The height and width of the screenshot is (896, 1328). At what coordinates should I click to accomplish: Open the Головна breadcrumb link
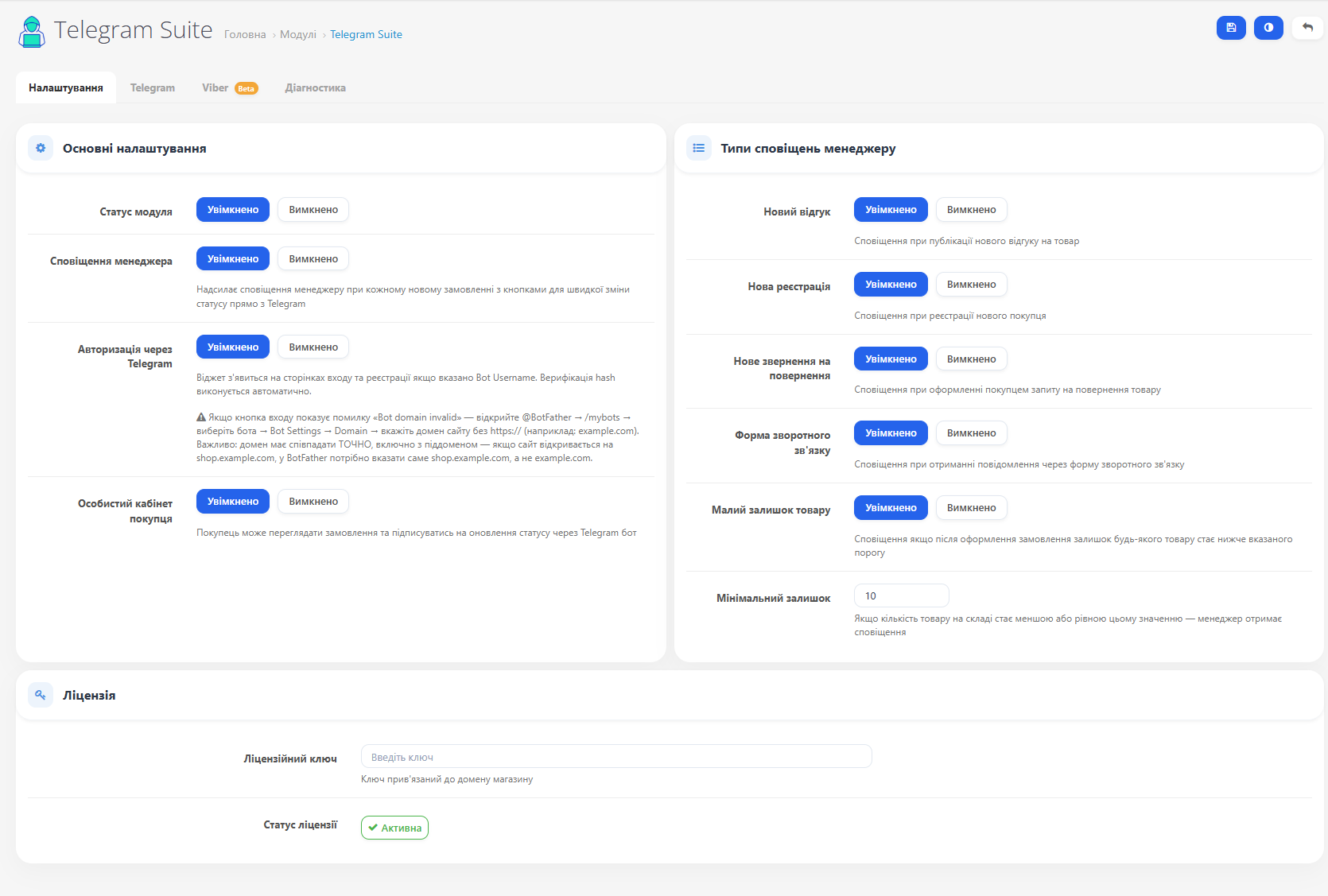[x=245, y=34]
